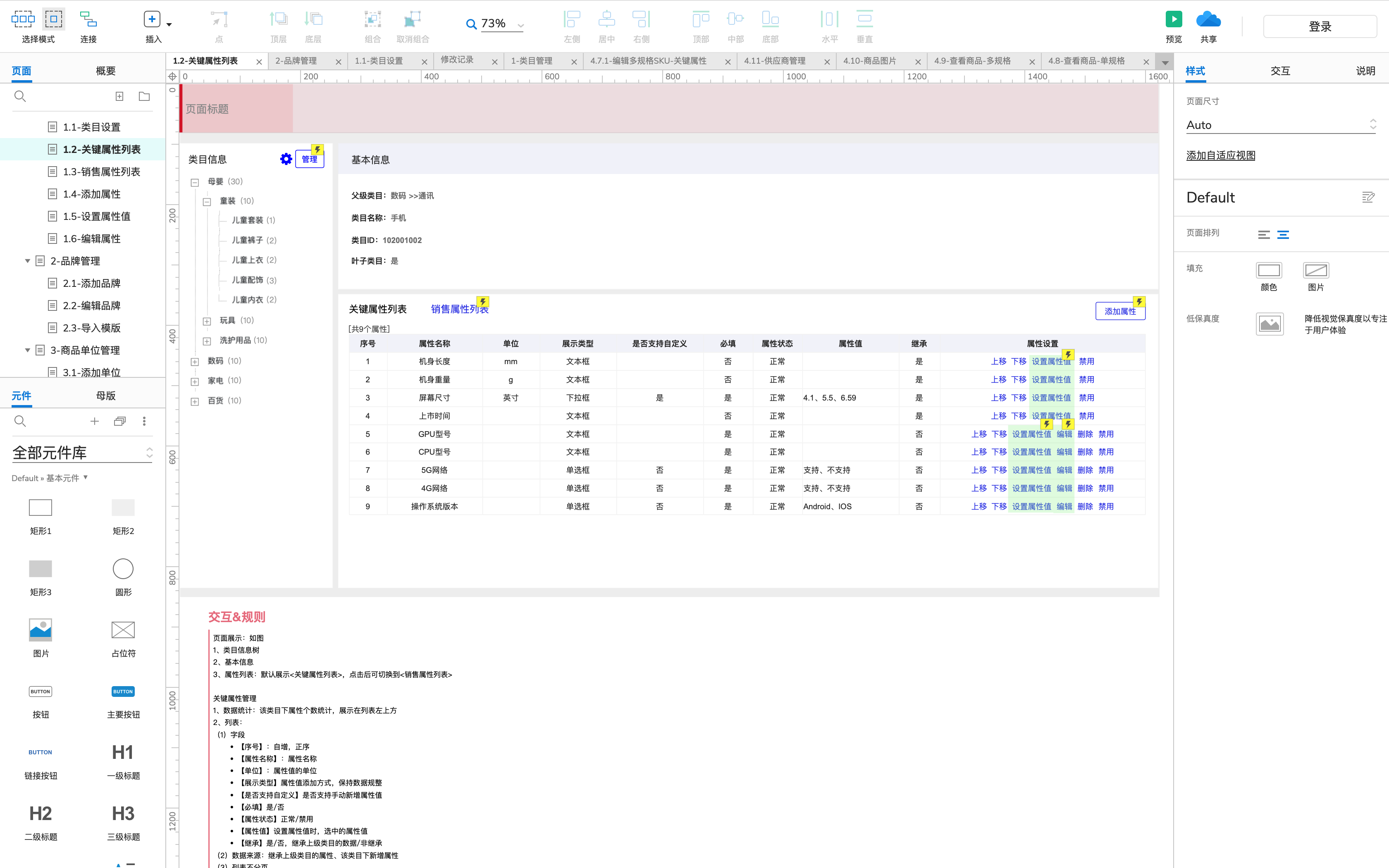Screen dimensions: 1389x868
Task: Set page alignment to center
Action: (1283, 234)
